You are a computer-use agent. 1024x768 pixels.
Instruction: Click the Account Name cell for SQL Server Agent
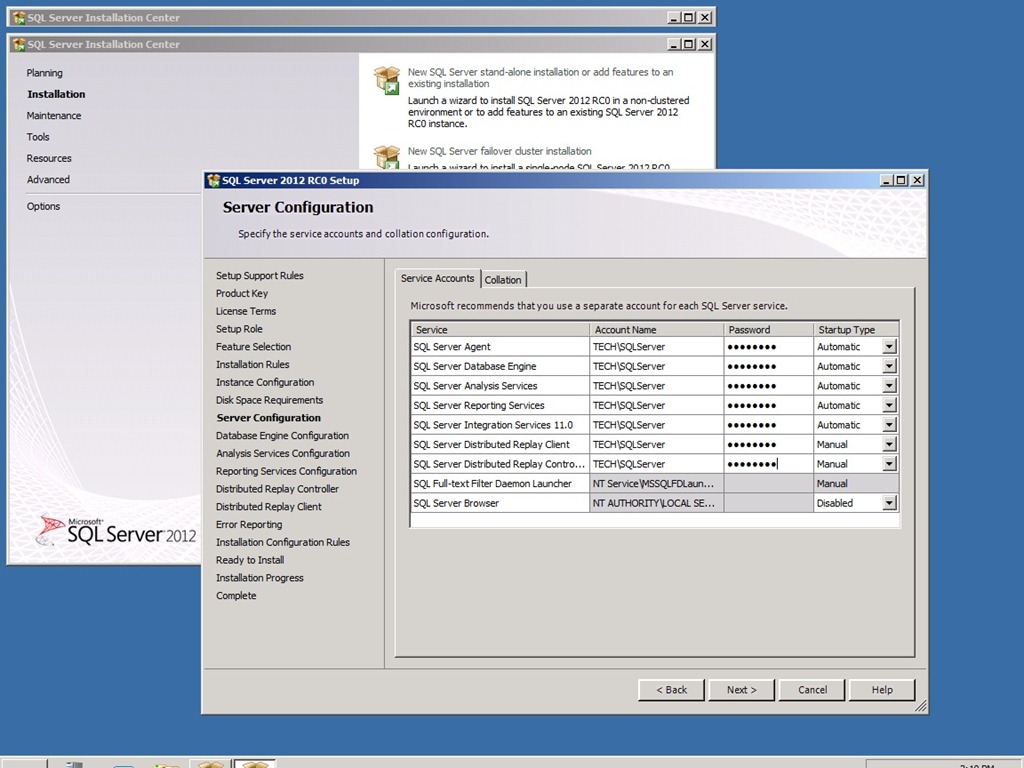point(656,347)
